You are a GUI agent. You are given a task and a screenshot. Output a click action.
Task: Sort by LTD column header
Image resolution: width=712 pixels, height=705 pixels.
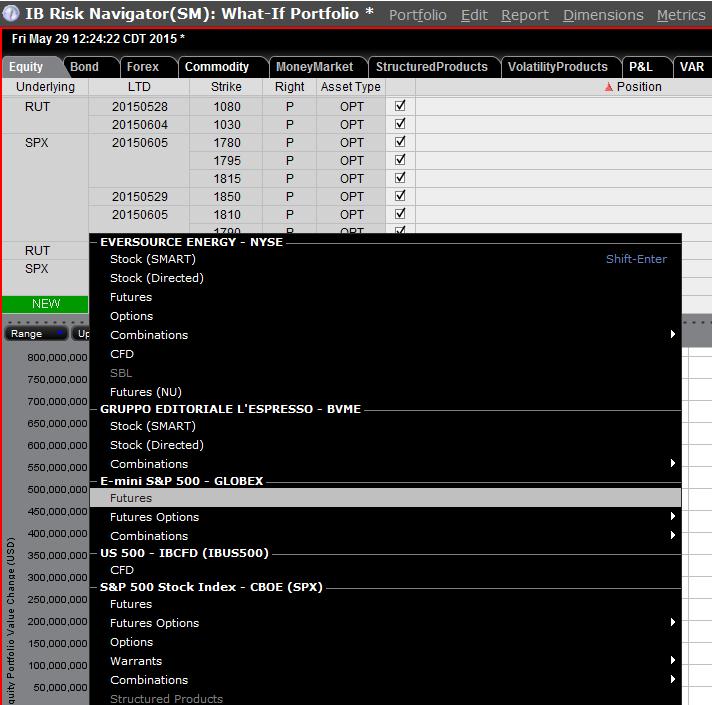click(139, 87)
